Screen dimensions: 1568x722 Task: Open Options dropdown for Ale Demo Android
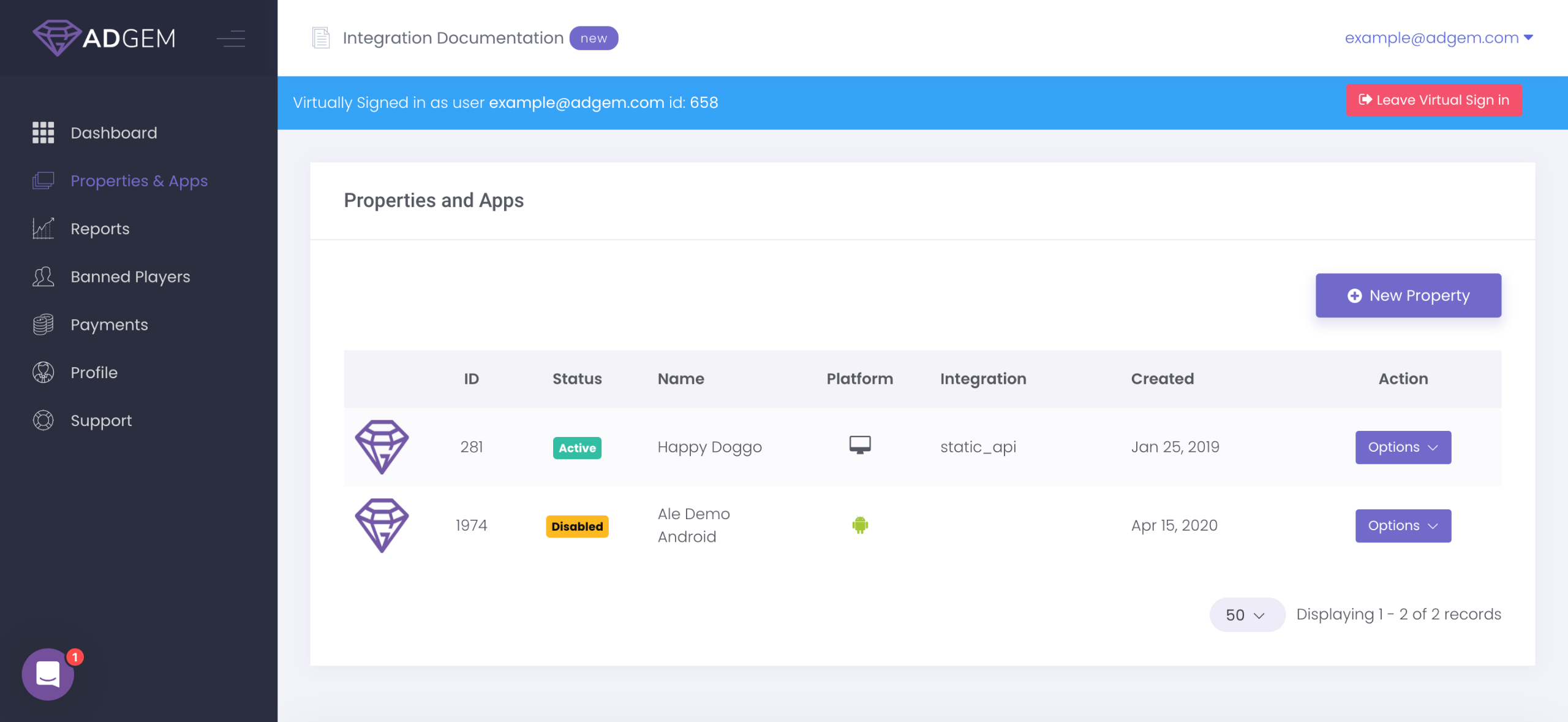(1403, 526)
